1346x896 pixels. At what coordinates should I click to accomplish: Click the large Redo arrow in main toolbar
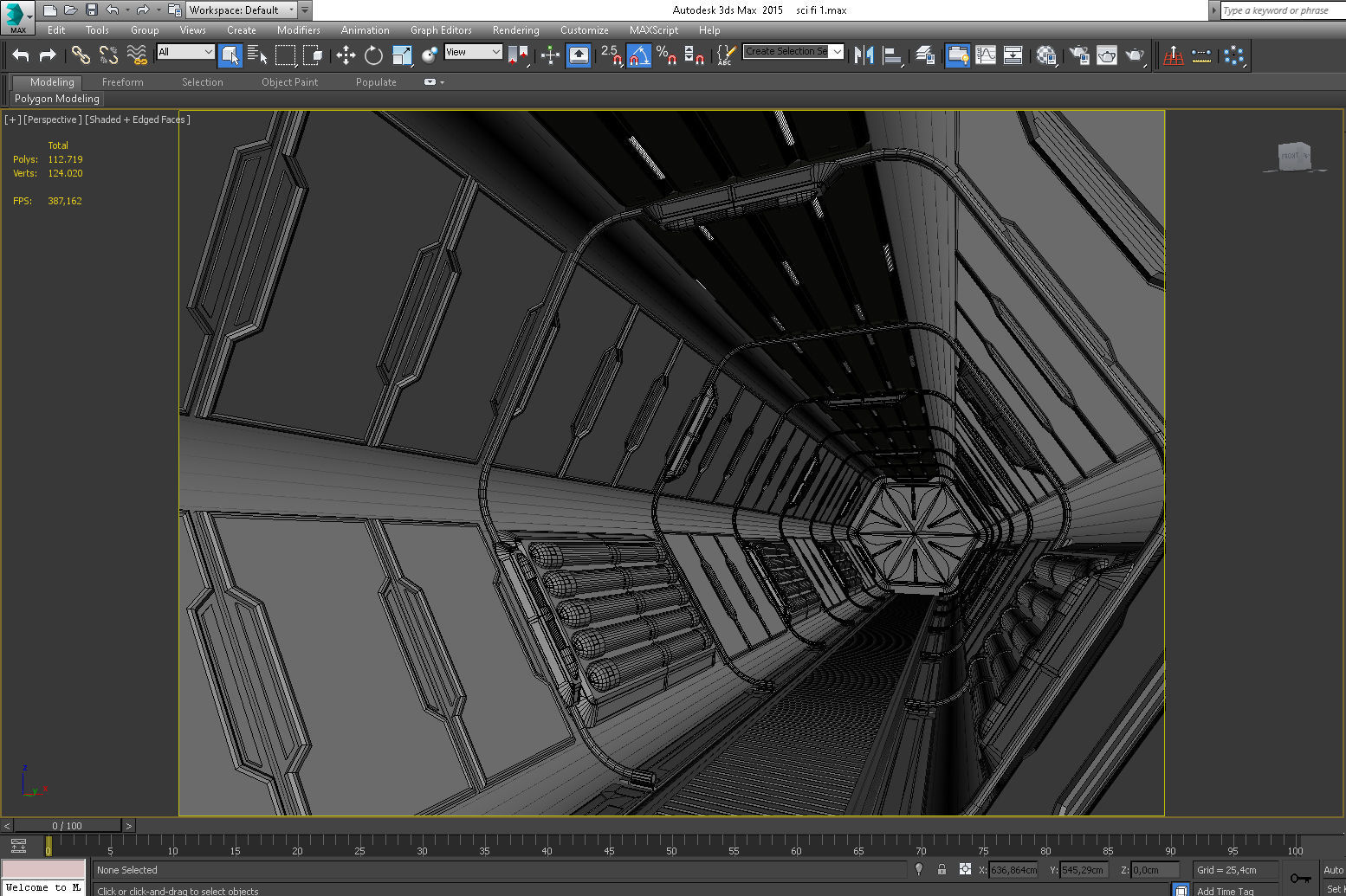(x=49, y=55)
